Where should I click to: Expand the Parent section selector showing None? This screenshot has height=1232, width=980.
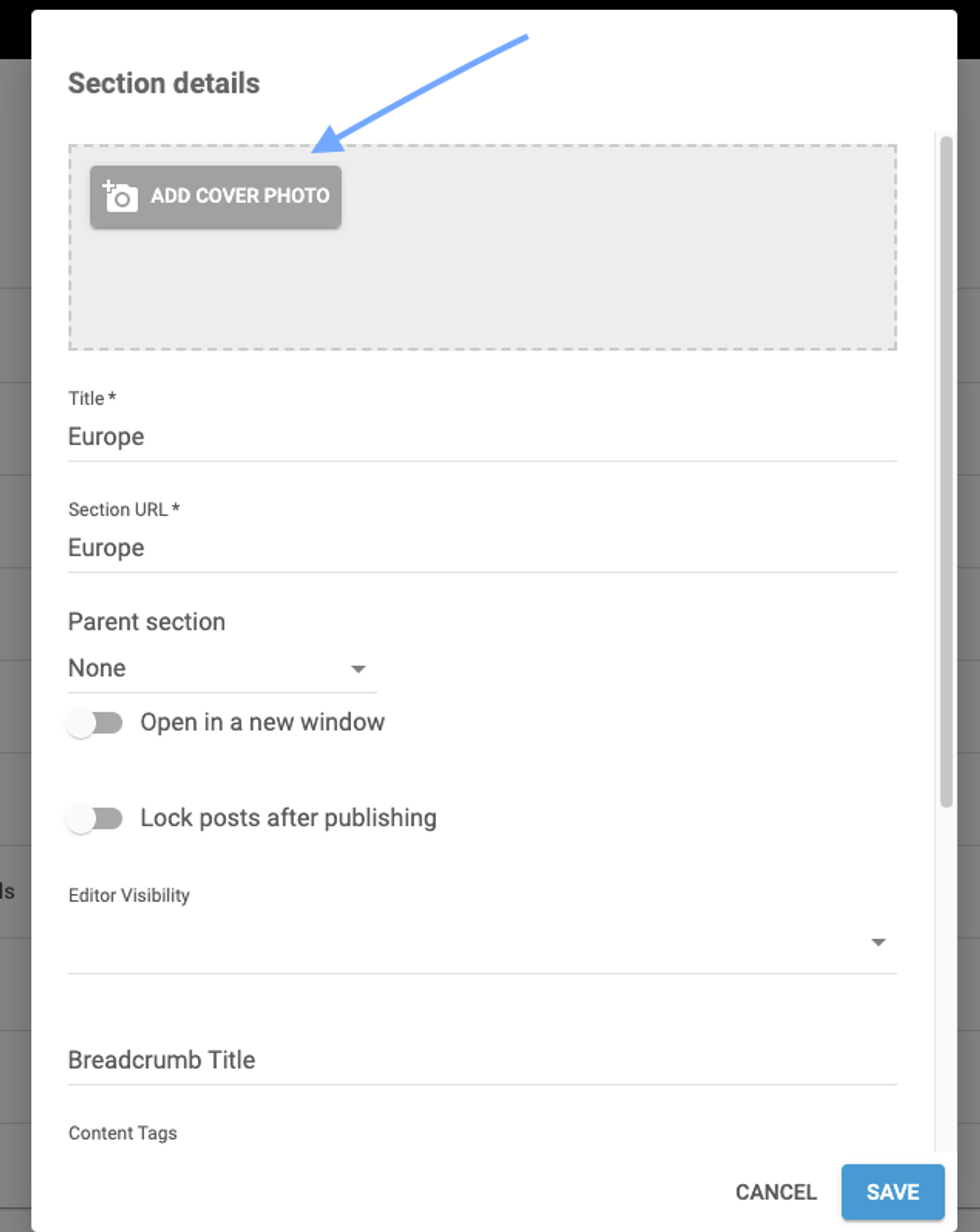point(359,668)
